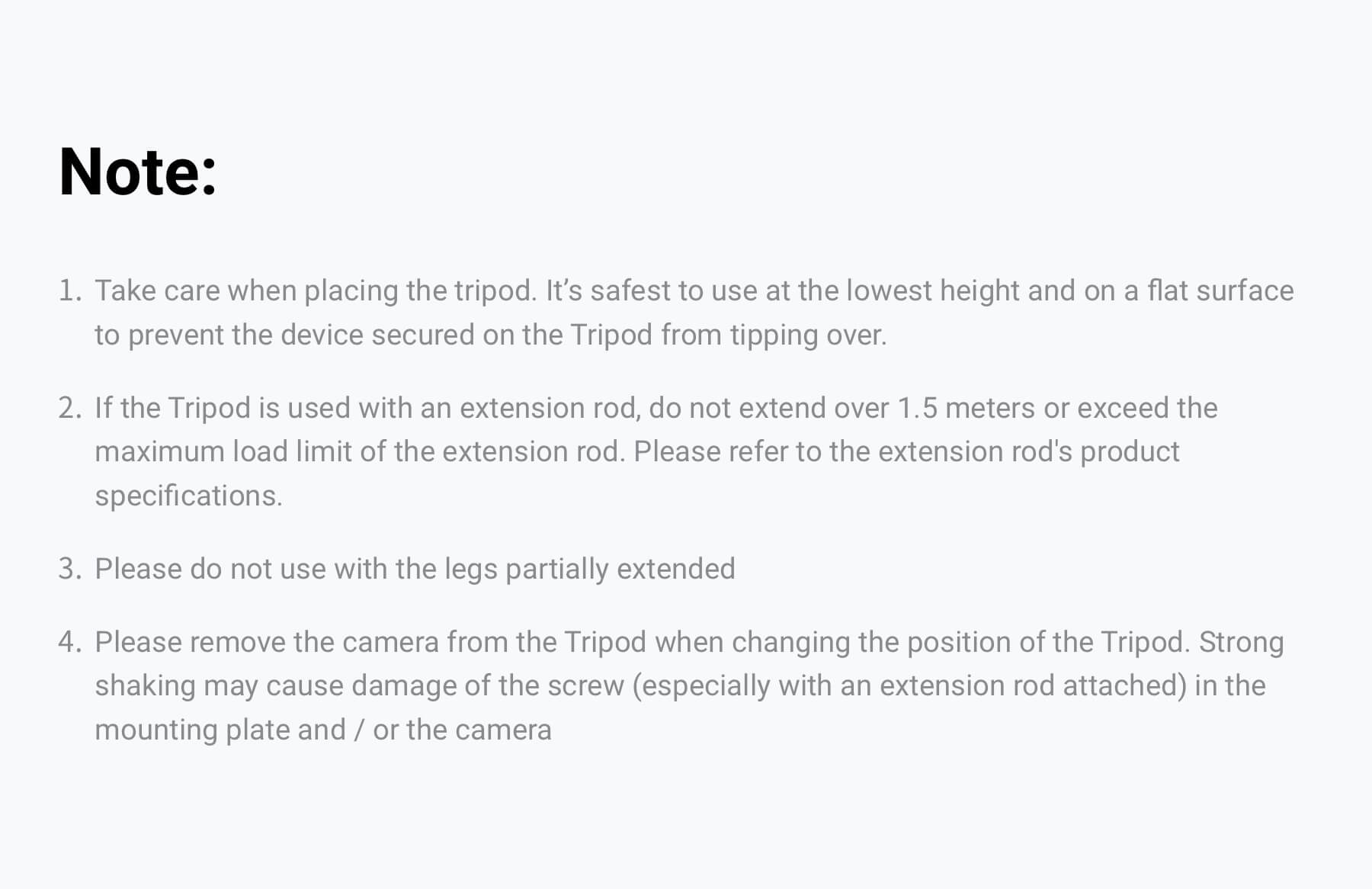1372x889 pixels.
Task: Click list number 3 marker
Action: [x=69, y=569]
